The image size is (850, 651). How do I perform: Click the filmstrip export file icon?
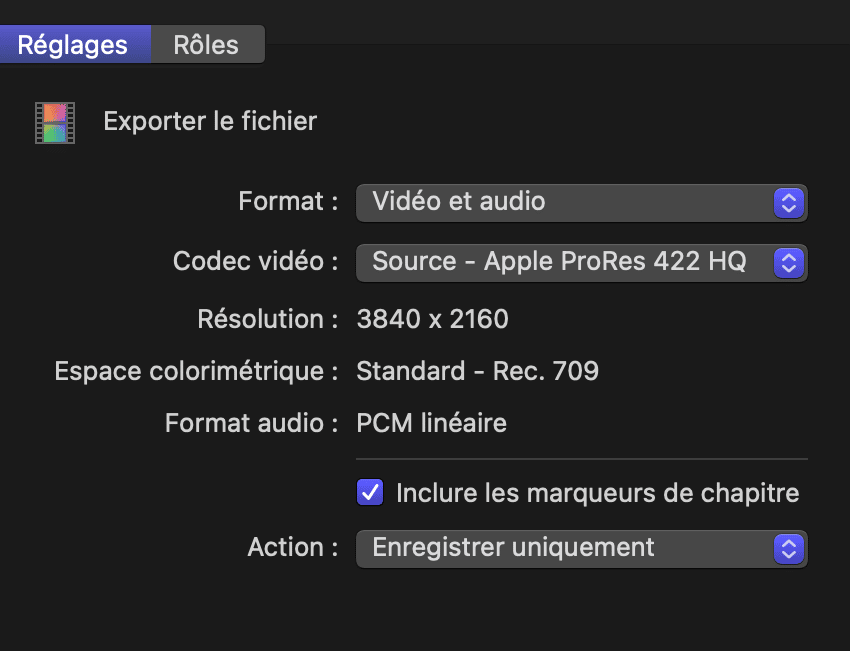(x=55, y=123)
